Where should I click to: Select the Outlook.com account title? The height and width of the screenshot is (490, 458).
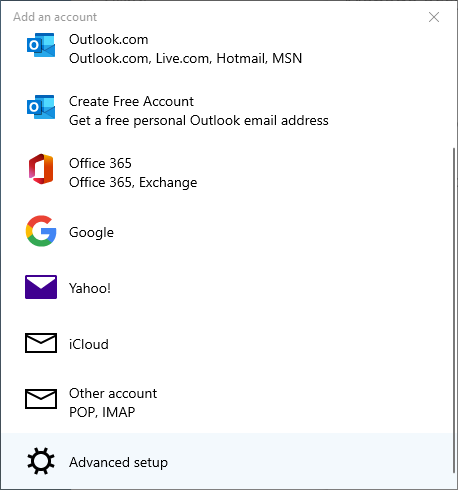(109, 40)
